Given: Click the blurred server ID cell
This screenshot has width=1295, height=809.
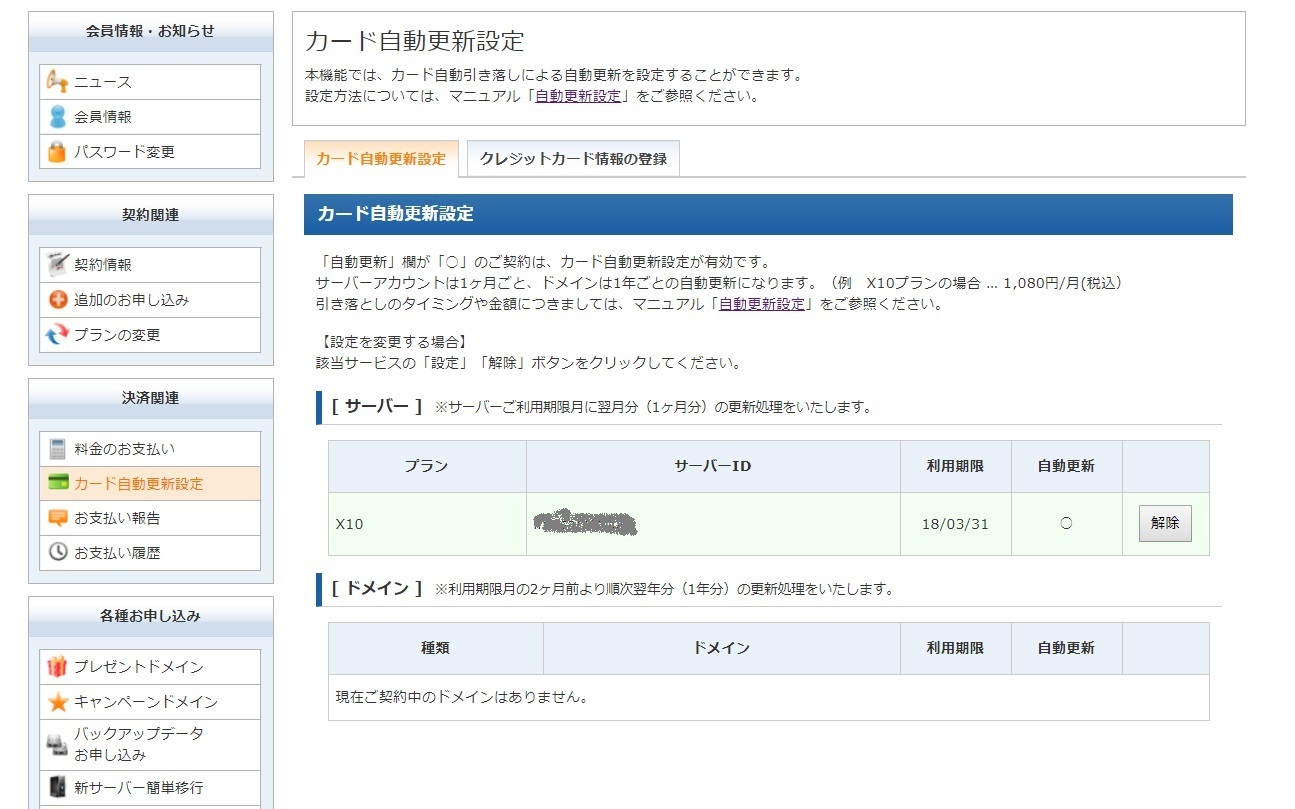Looking at the screenshot, I should (x=713, y=524).
